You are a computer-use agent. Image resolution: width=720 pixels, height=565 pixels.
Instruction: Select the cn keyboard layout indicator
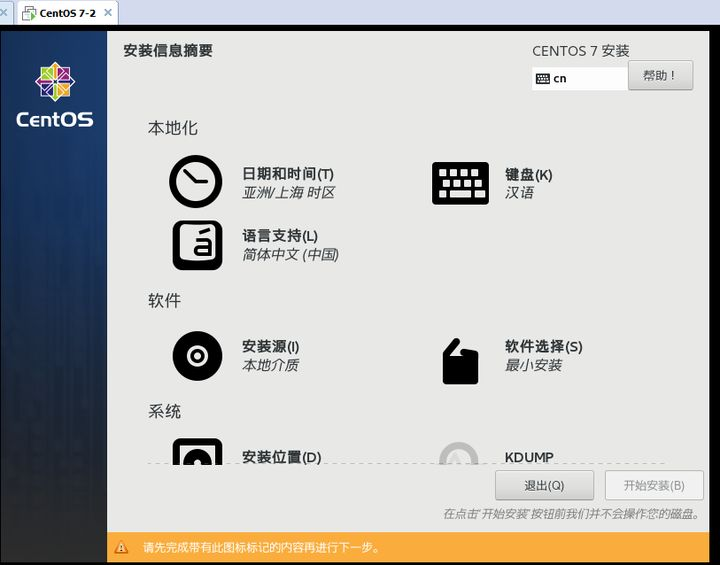point(579,79)
